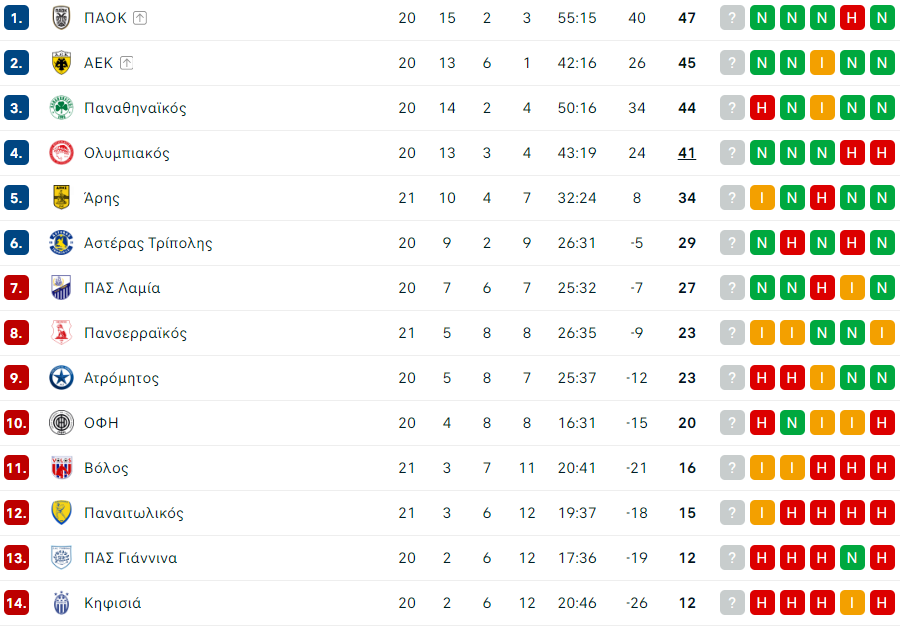Click the gray question mark in ΠΑΟΚ row

732,18
